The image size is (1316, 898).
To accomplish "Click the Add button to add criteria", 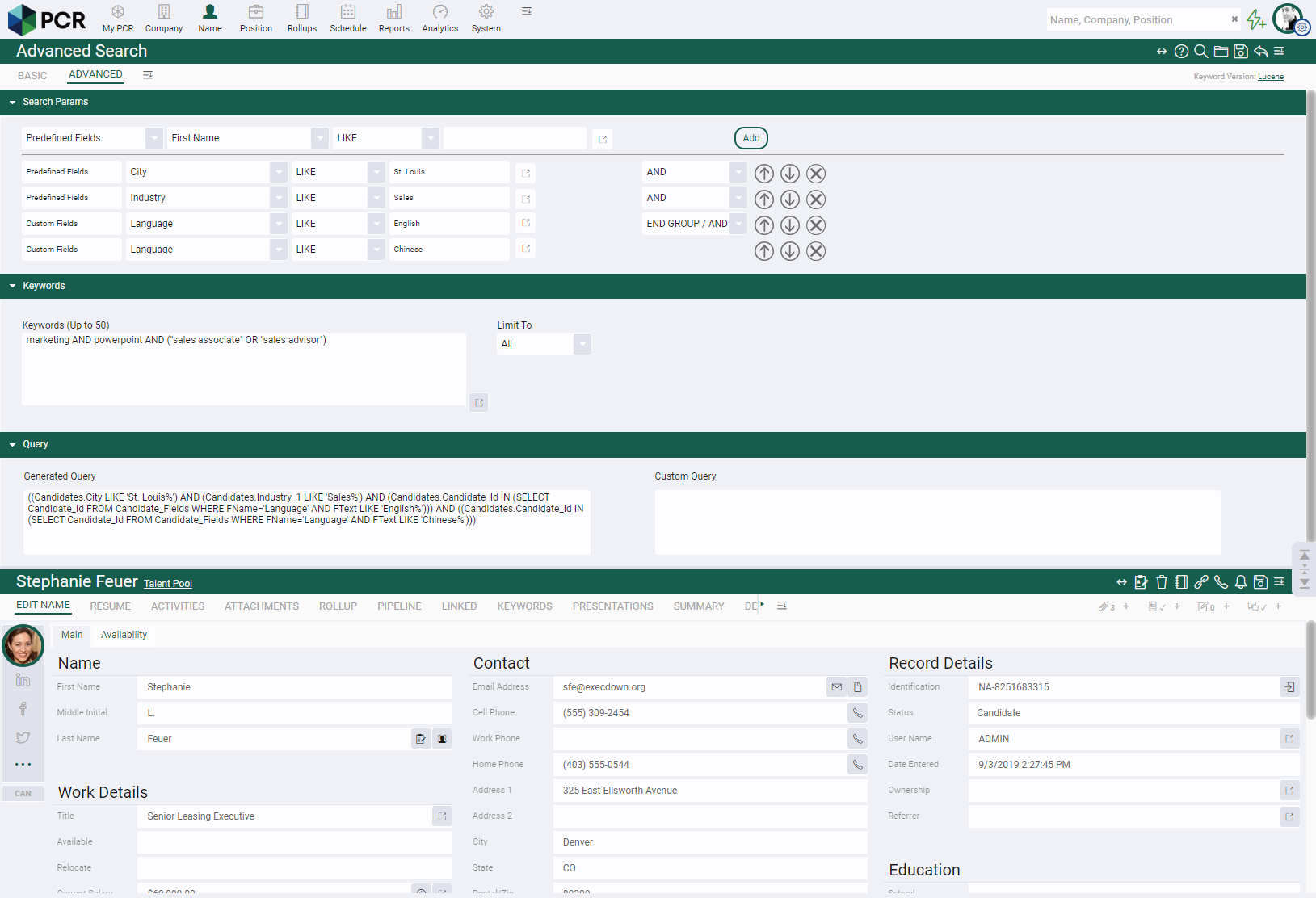I will [x=750, y=137].
